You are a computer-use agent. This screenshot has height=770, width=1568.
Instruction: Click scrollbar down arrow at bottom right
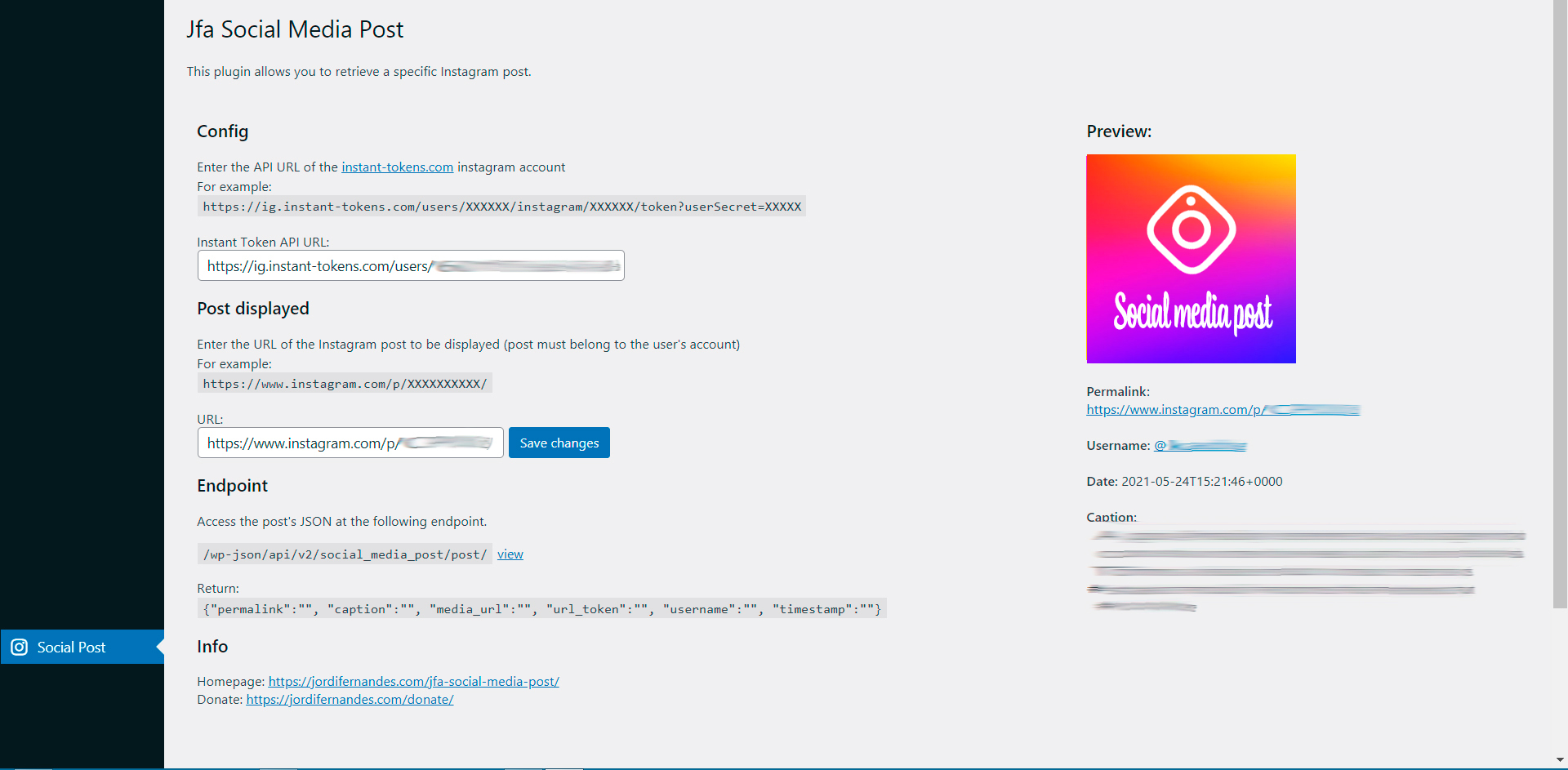click(1560, 760)
